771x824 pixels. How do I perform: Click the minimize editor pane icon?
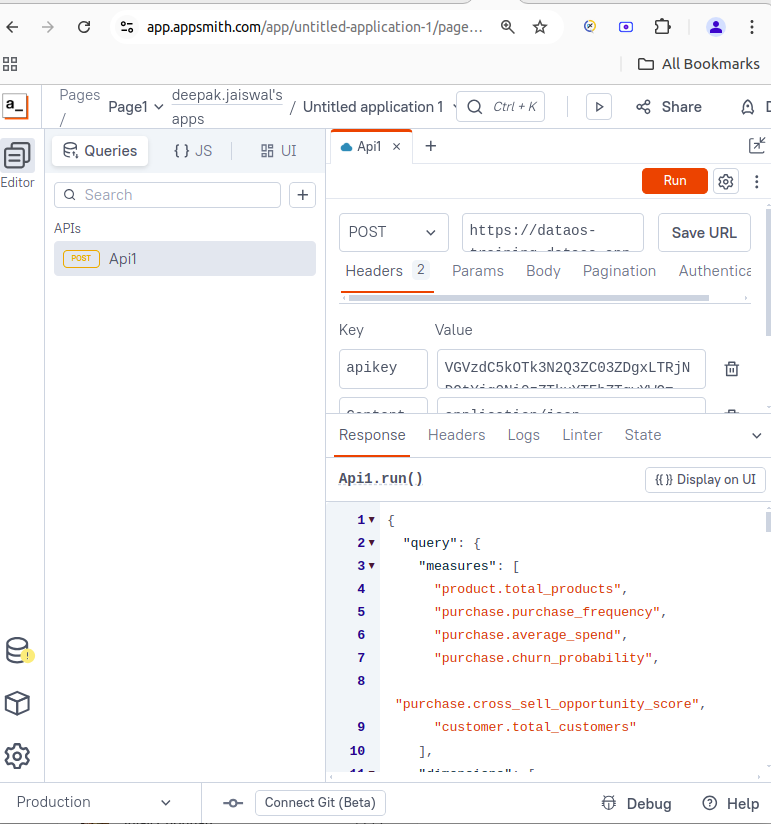pos(757,146)
